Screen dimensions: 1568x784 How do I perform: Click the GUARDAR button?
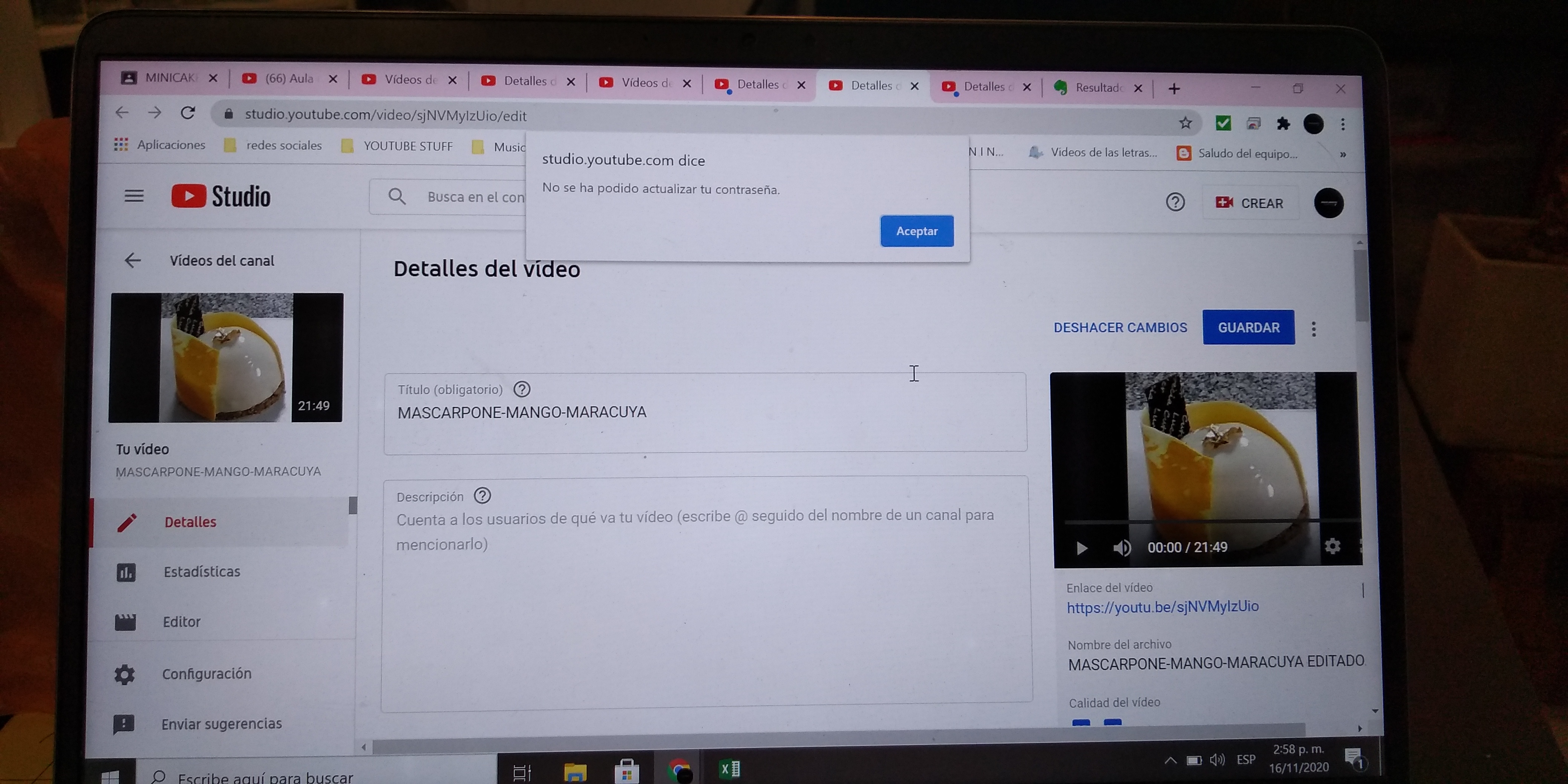[x=1248, y=328]
